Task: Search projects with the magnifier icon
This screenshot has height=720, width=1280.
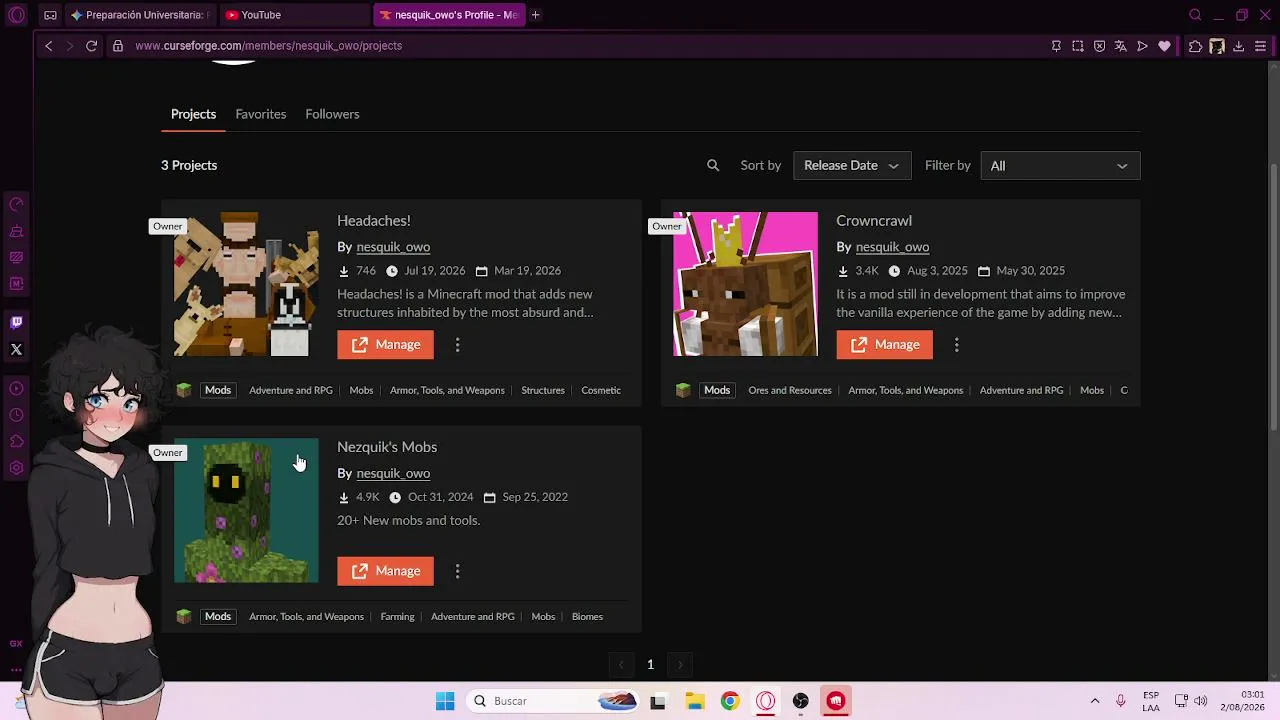Action: (713, 166)
